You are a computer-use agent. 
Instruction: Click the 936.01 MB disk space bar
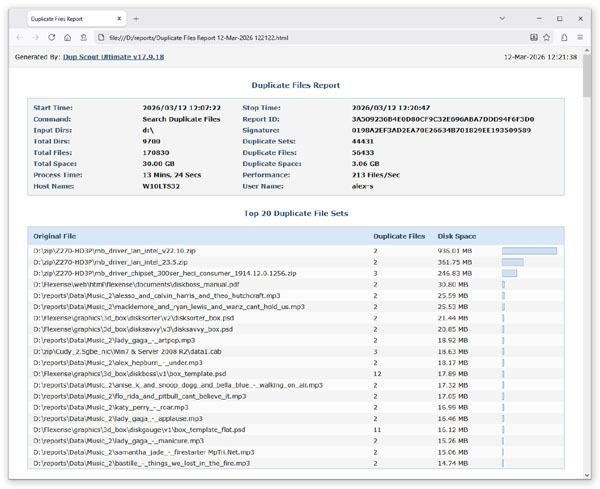pos(529,251)
